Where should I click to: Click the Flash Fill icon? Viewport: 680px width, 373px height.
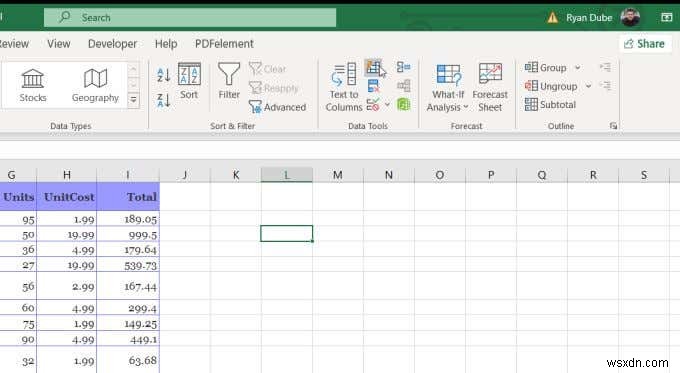coord(373,67)
